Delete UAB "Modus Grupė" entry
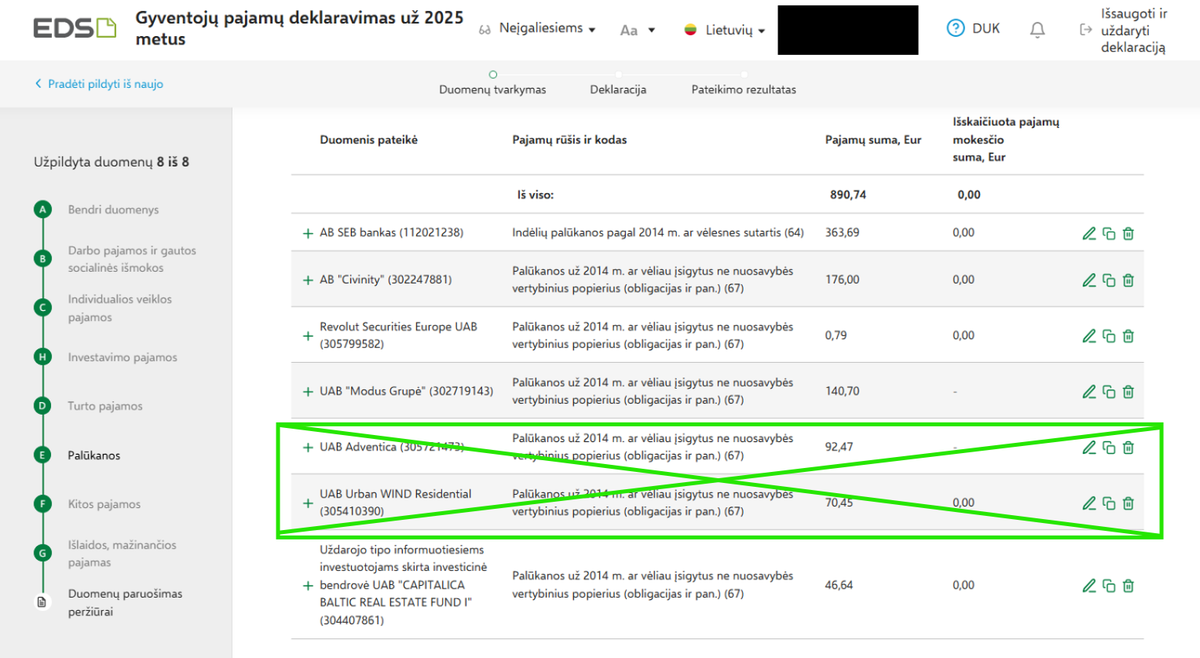The width and height of the screenshot is (1200, 658). coord(1128,392)
